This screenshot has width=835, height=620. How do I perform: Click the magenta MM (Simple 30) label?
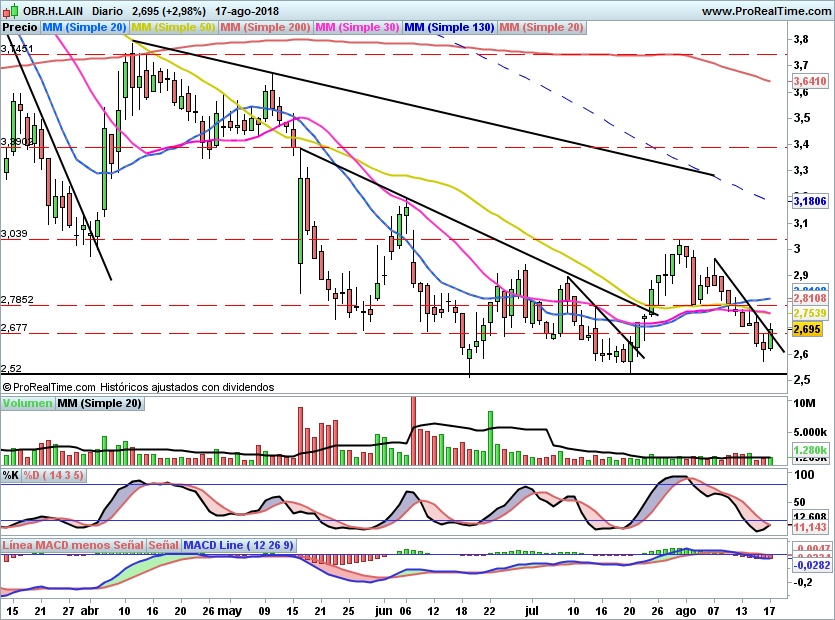point(357,27)
